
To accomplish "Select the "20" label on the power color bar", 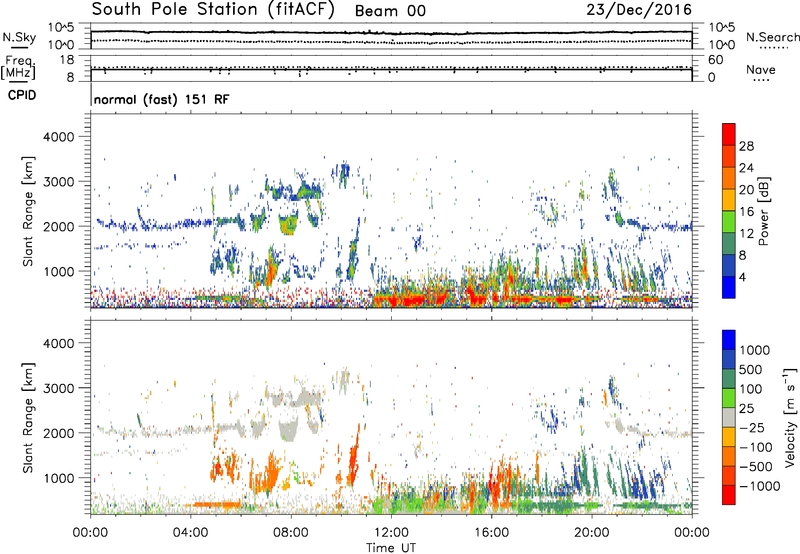I will [746, 190].
